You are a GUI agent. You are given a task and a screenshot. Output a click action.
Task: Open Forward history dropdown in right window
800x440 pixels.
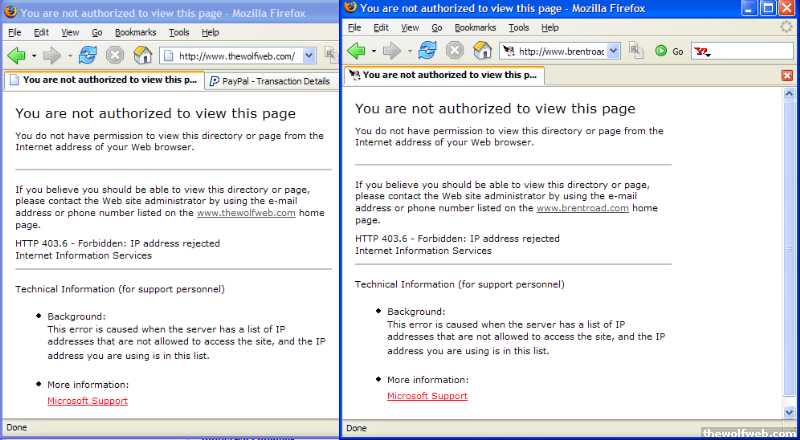click(410, 51)
